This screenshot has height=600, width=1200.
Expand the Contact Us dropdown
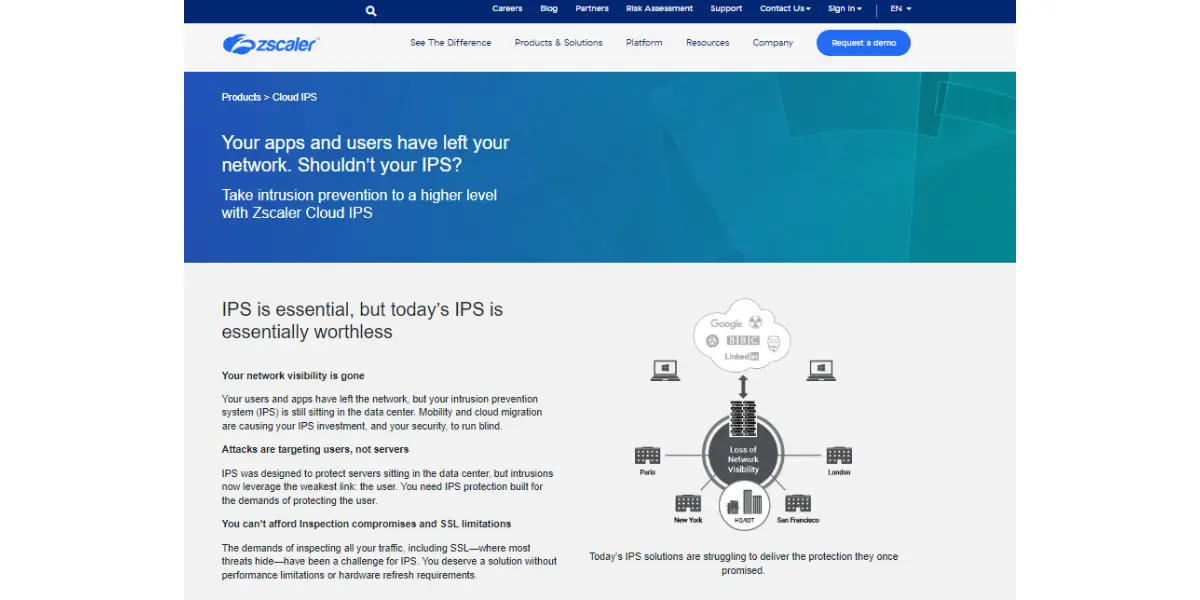coord(785,9)
